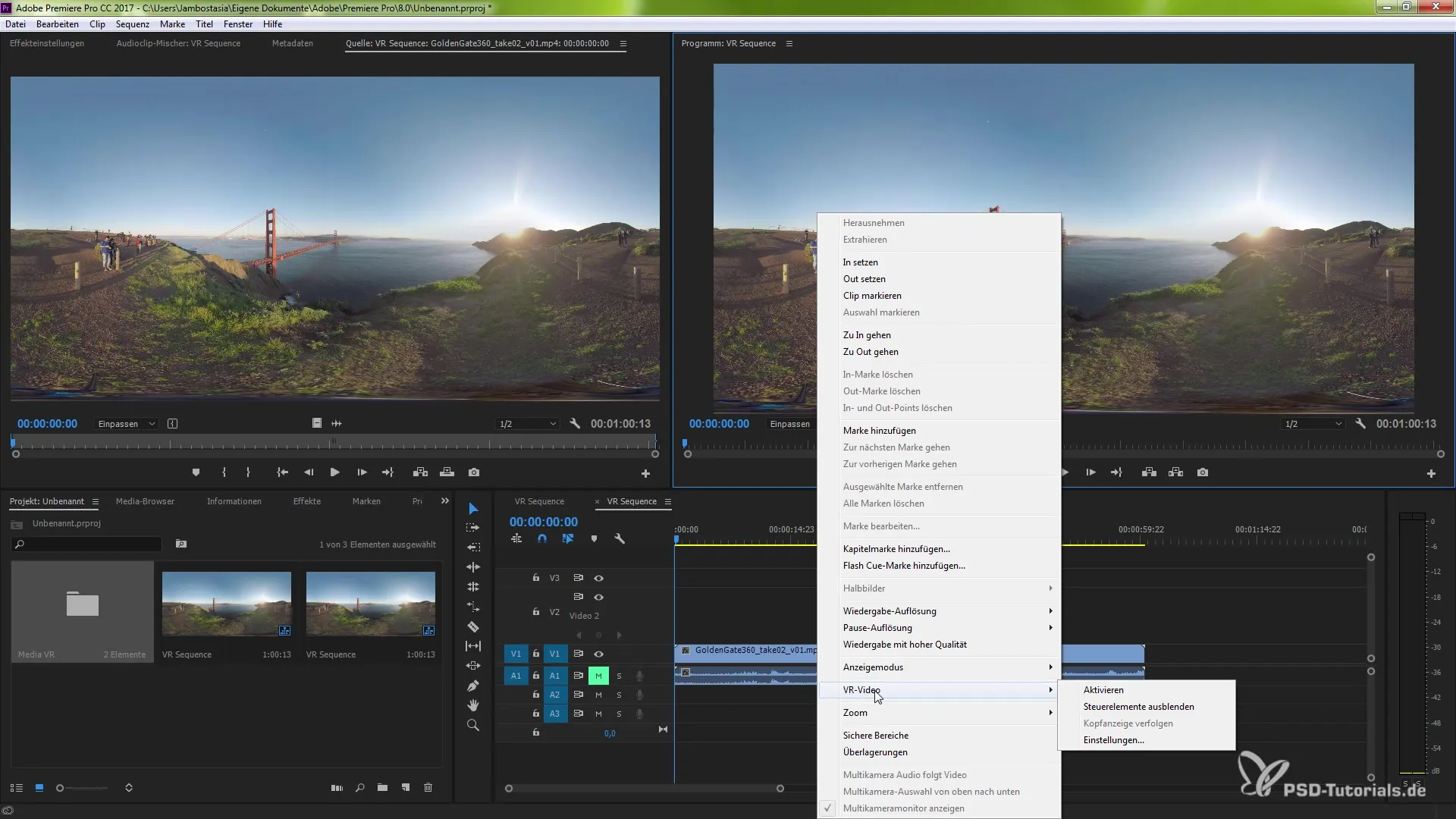Select the Slide tool
The height and width of the screenshot is (819, 1456).
point(473,666)
